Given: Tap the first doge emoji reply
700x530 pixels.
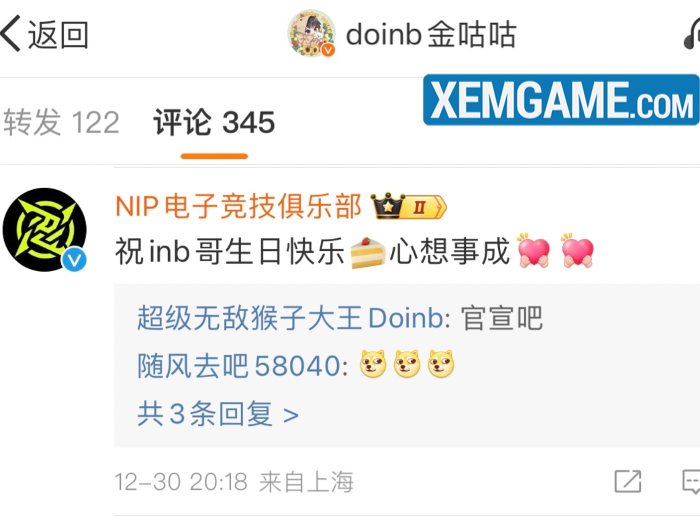Looking at the screenshot, I should point(373,364).
